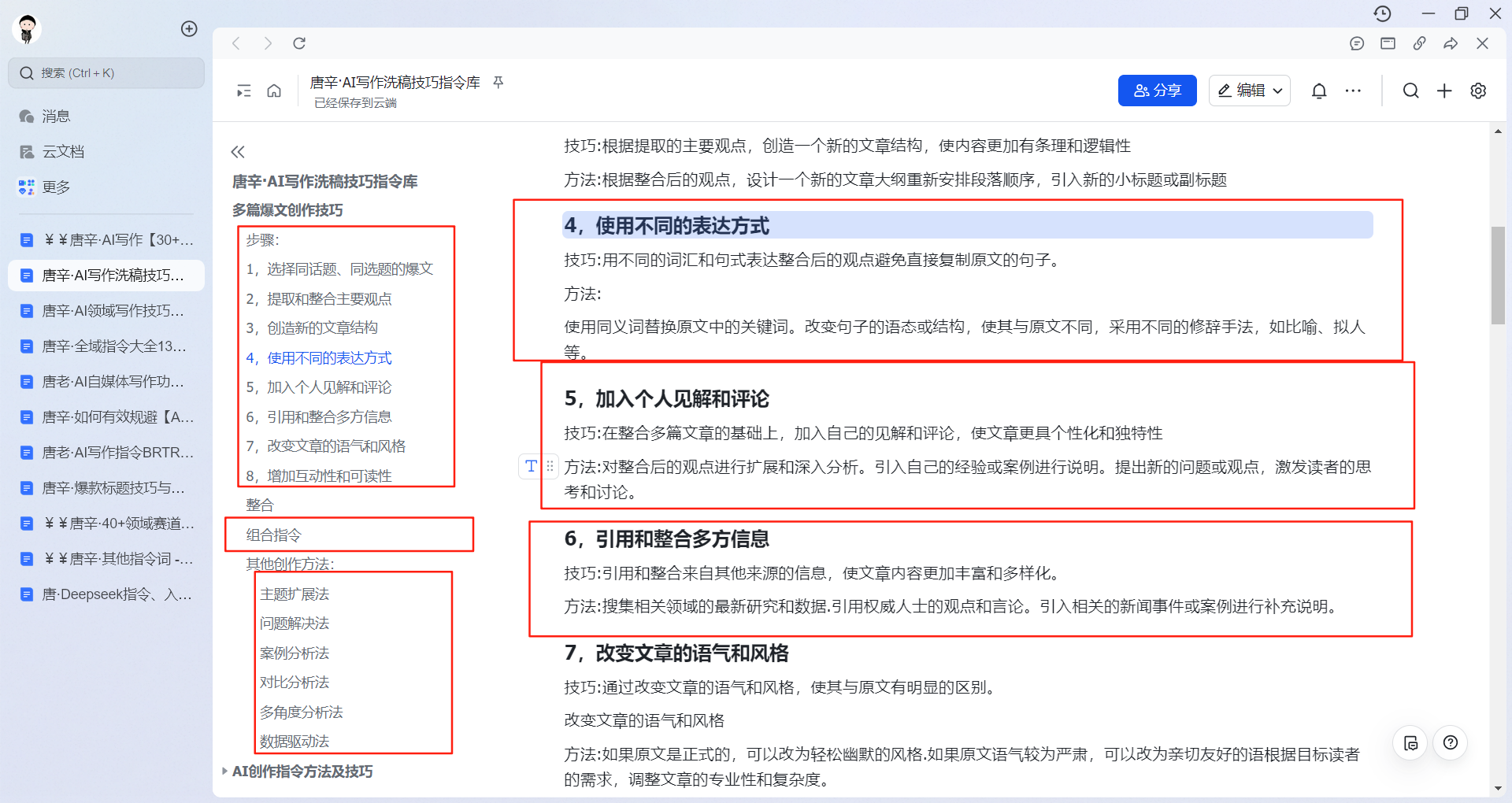Screen dimensions: 1512x803
Task: Open document 唐辛·AI领域写作技巧…
Action: coord(106,311)
